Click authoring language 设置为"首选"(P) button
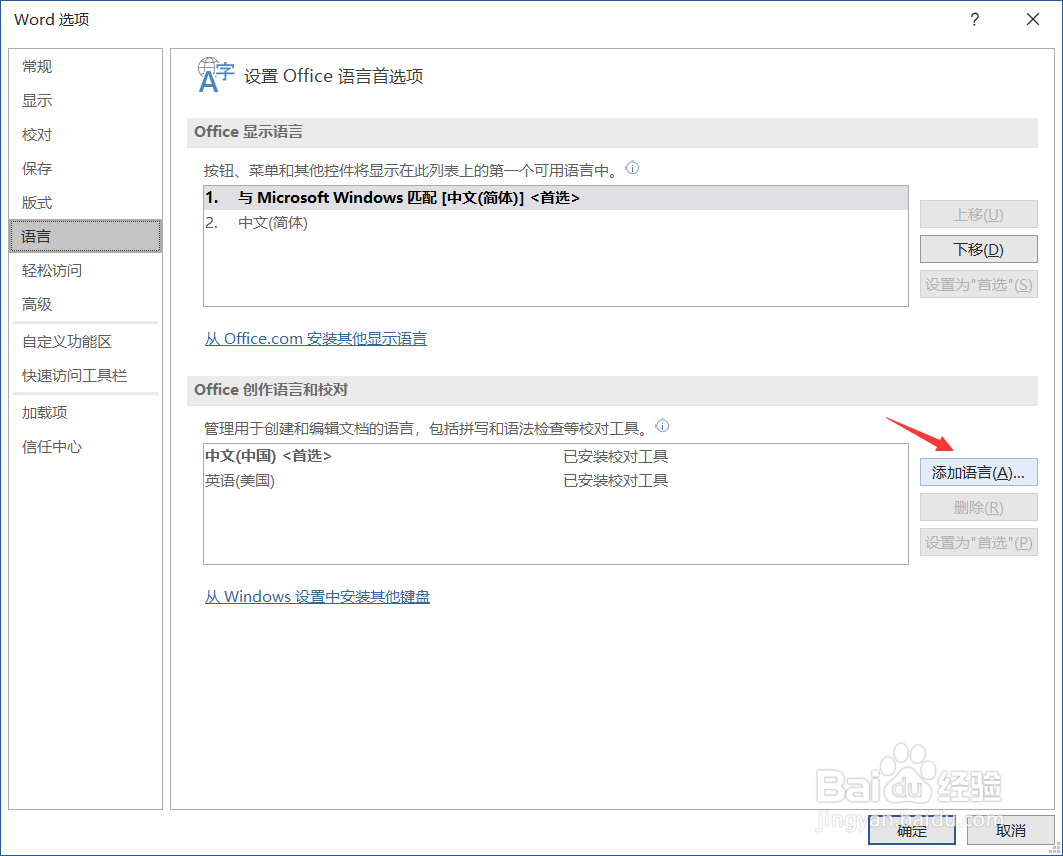This screenshot has height=856, width=1063. 978,543
